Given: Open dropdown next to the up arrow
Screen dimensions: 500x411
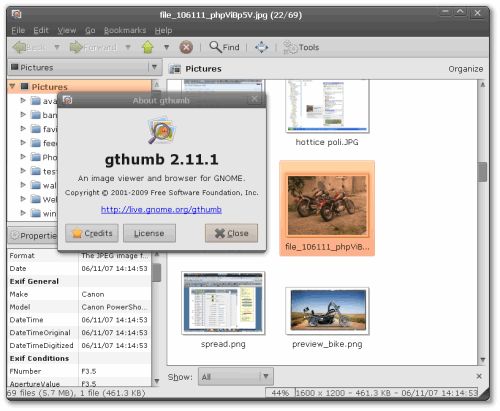Looking at the screenshot, I should 166,47.
